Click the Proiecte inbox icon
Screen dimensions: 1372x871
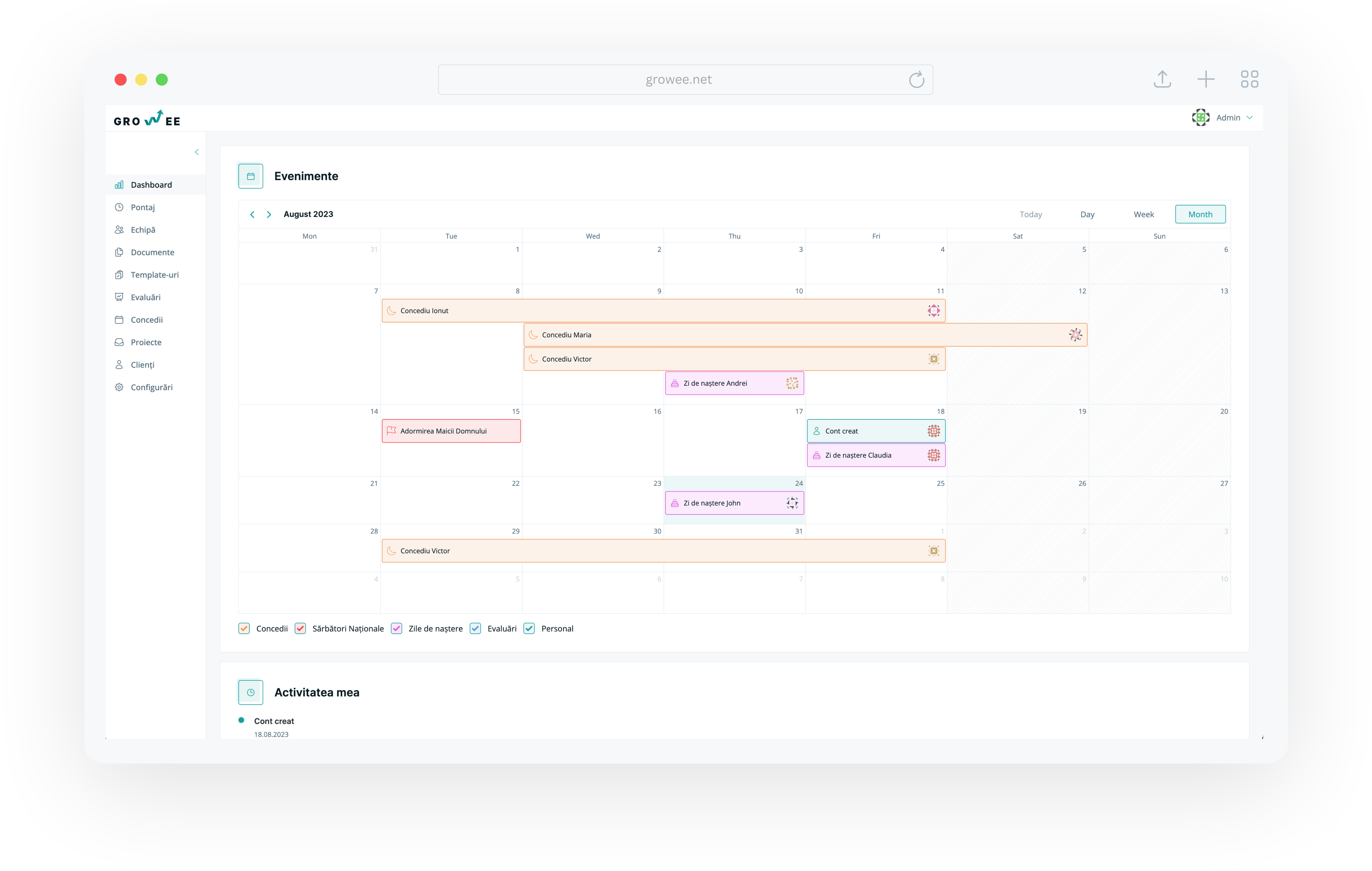tap(119, 342)
